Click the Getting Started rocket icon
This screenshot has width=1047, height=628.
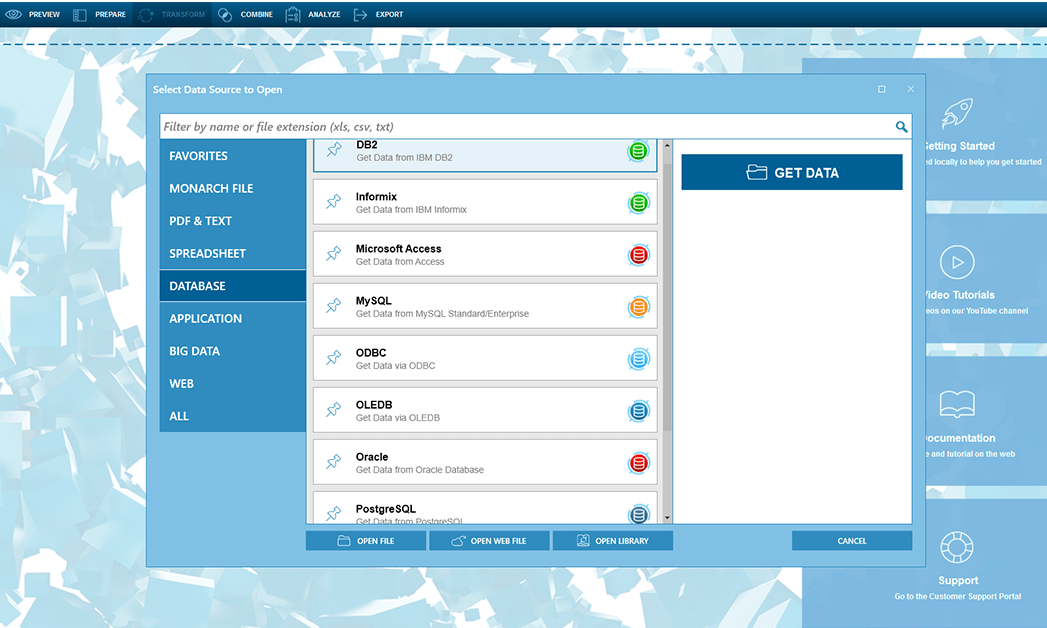pyautogui.click(x=957, y=113)
